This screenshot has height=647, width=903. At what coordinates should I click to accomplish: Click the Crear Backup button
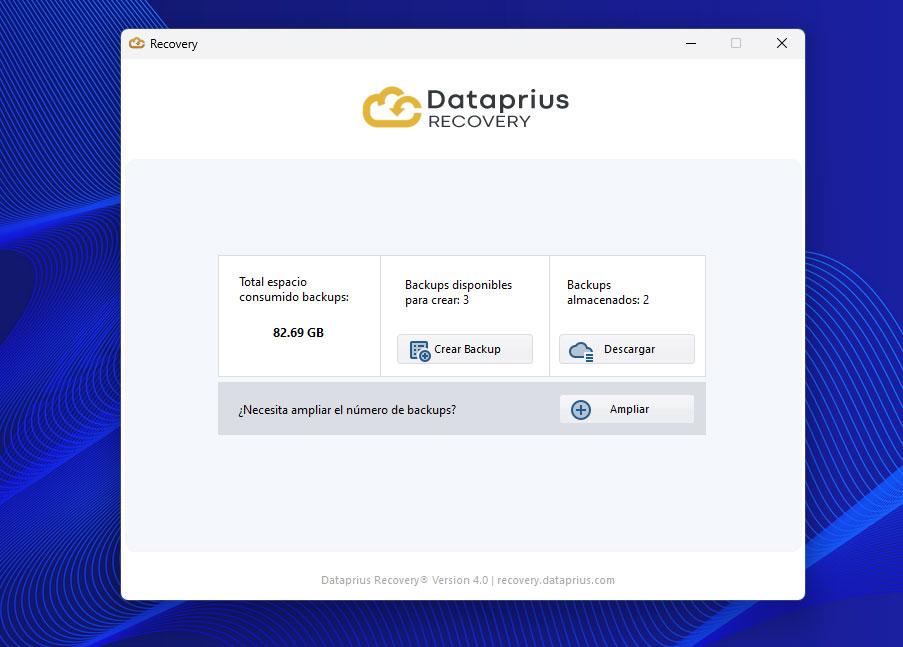pos(465,349)
